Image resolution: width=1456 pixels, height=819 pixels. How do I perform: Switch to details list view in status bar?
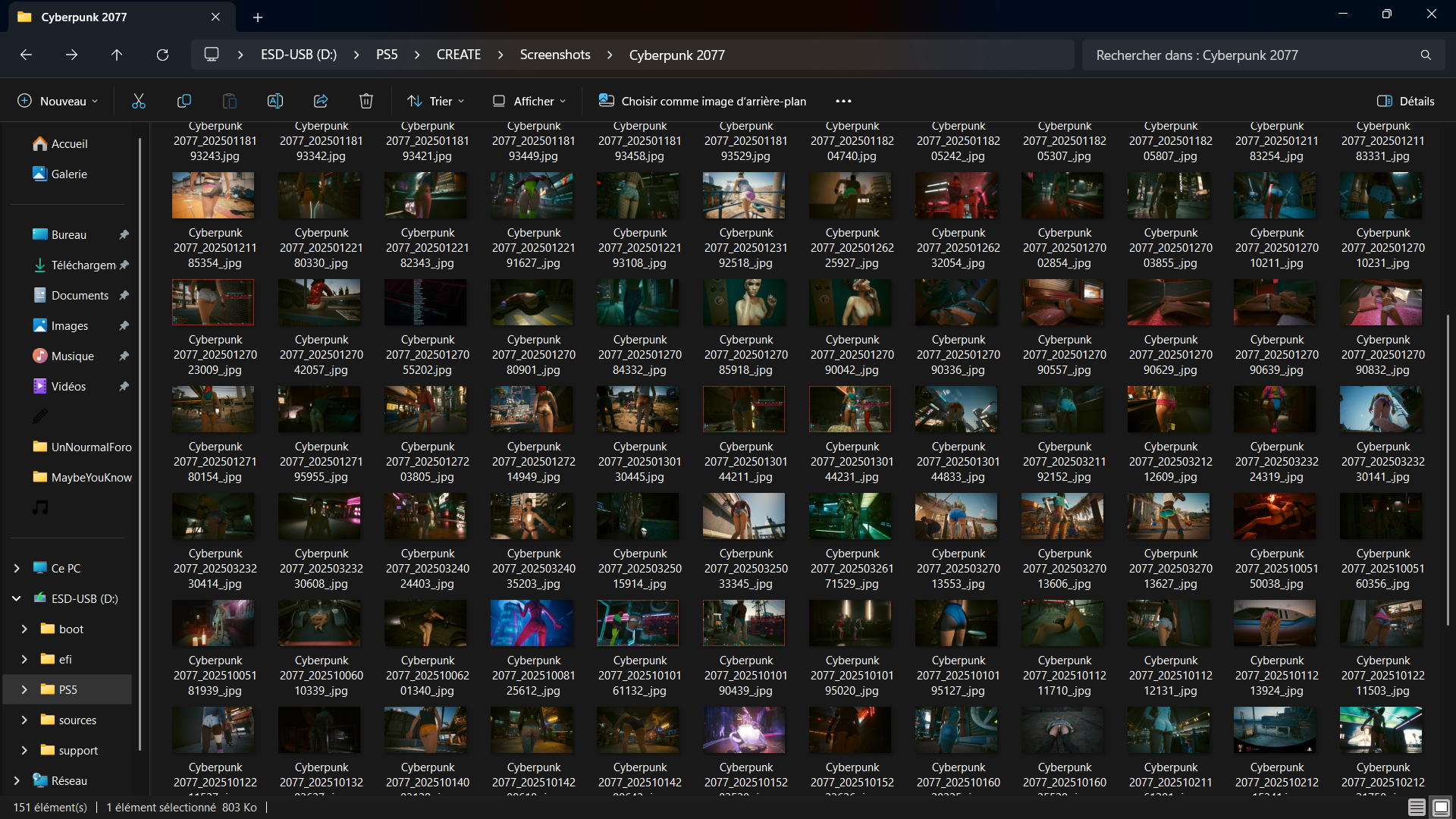pyautogui.click(x=1416, y=808)
